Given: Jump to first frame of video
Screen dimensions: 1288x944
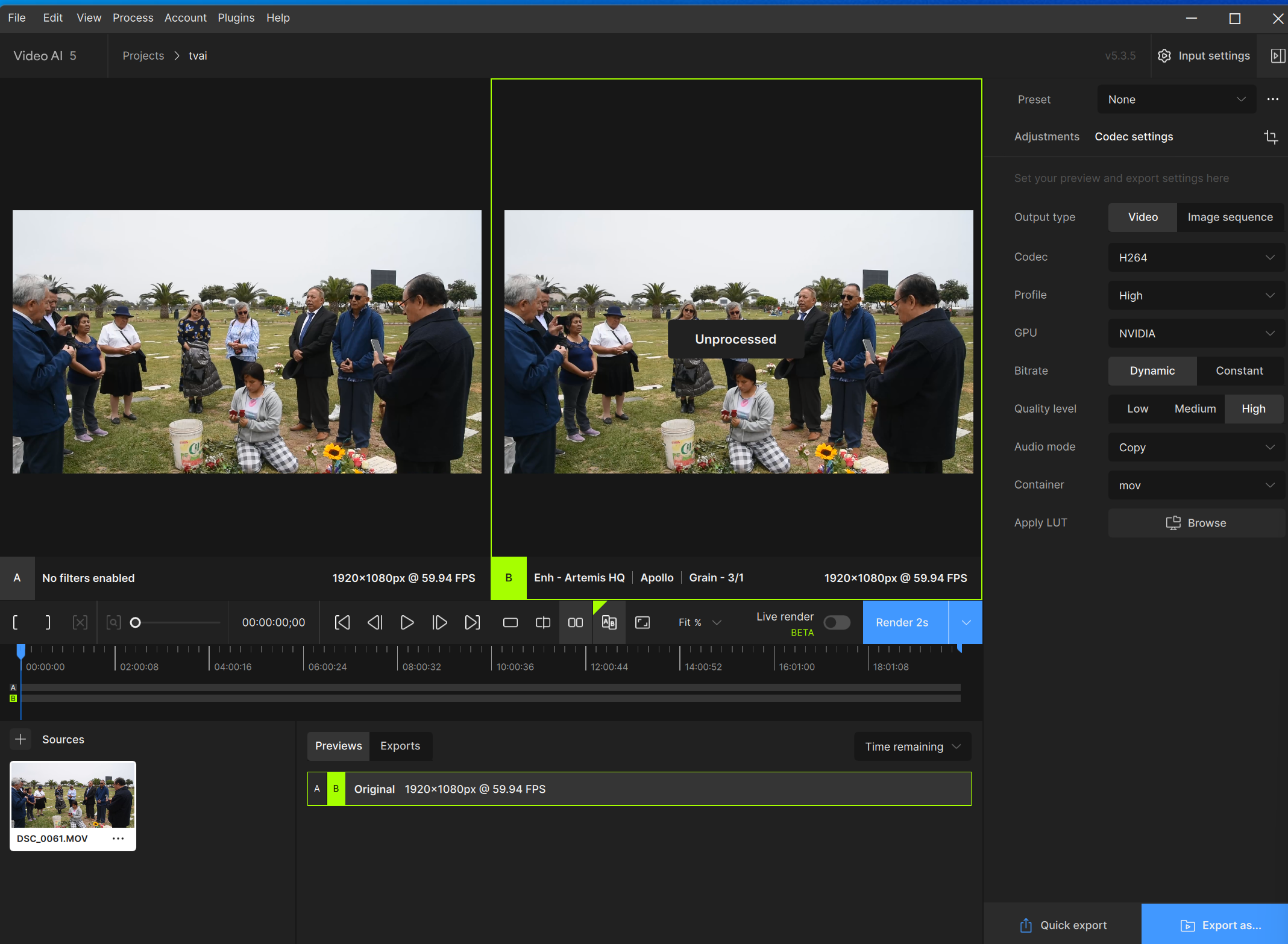Looking at the screenshot, I should click(x=342, y=622).
